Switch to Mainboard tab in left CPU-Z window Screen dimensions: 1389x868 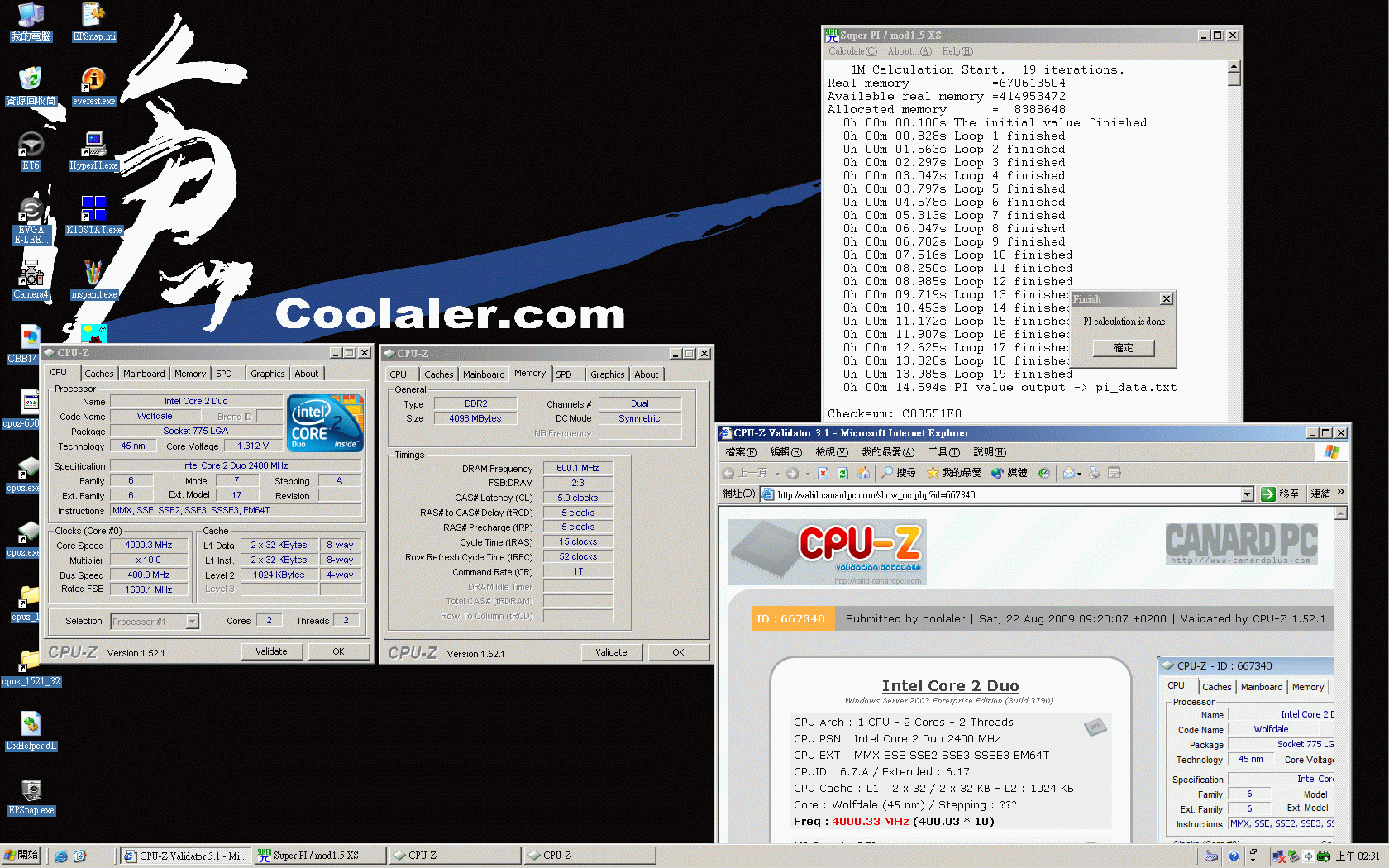click(x=144, y=374)
